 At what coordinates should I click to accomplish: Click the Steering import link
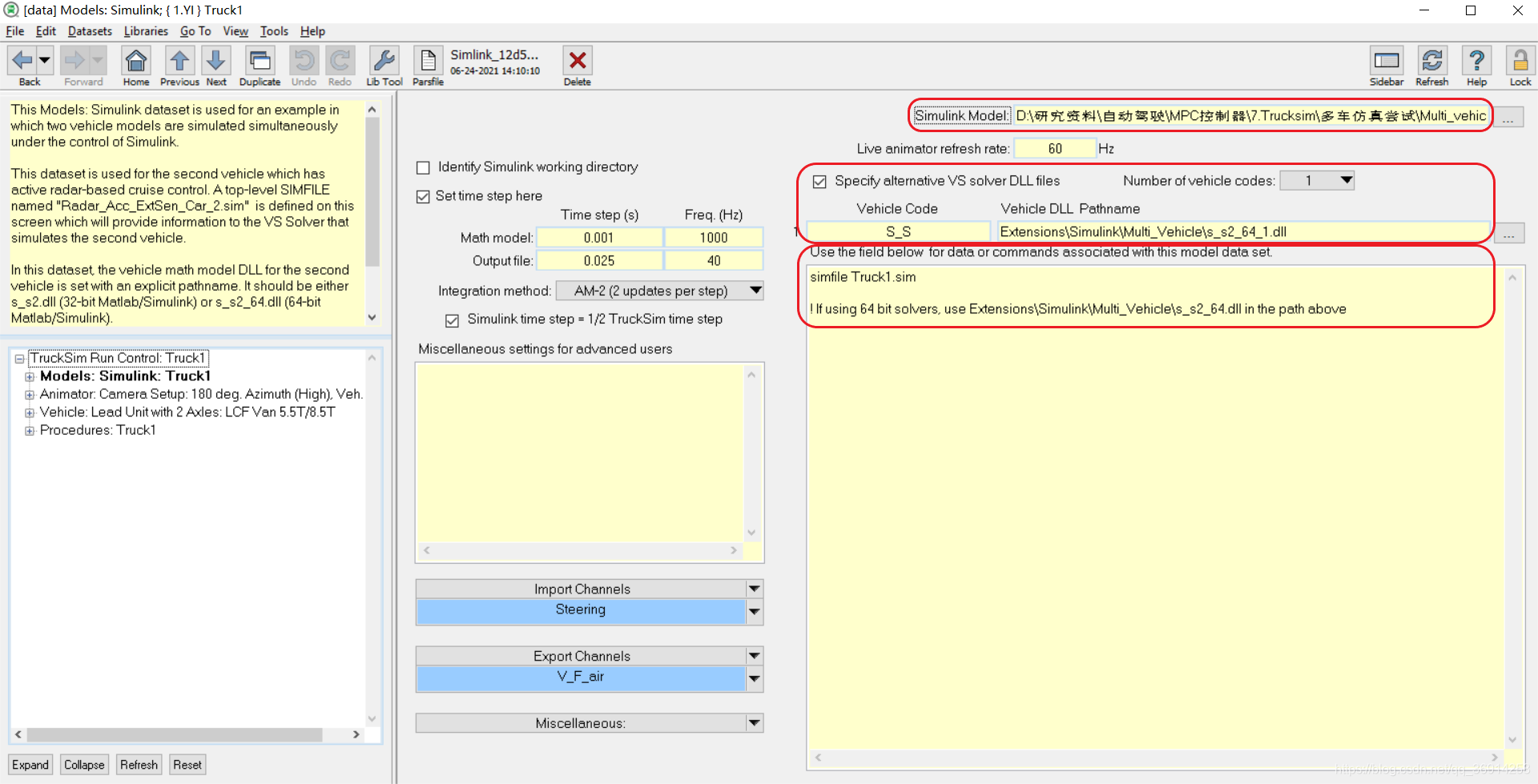click(581, 610)
